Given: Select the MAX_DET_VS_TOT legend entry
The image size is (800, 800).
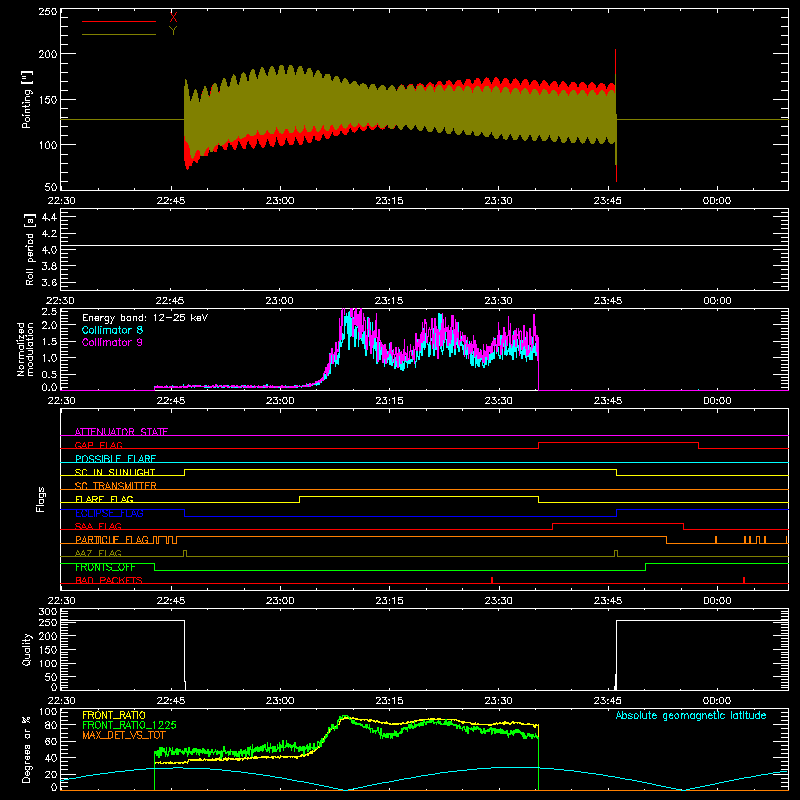Looking at the screenshot, I should click(124, 735).
